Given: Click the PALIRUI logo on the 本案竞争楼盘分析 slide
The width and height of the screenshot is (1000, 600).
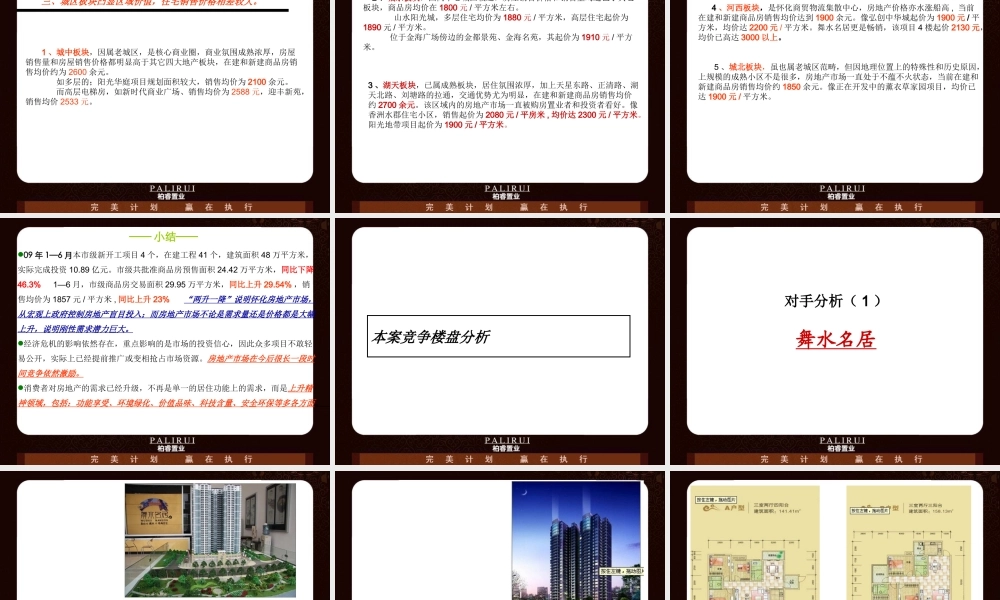Looking at the screenshot, I should pyautogui.click(x=507, y=443).
